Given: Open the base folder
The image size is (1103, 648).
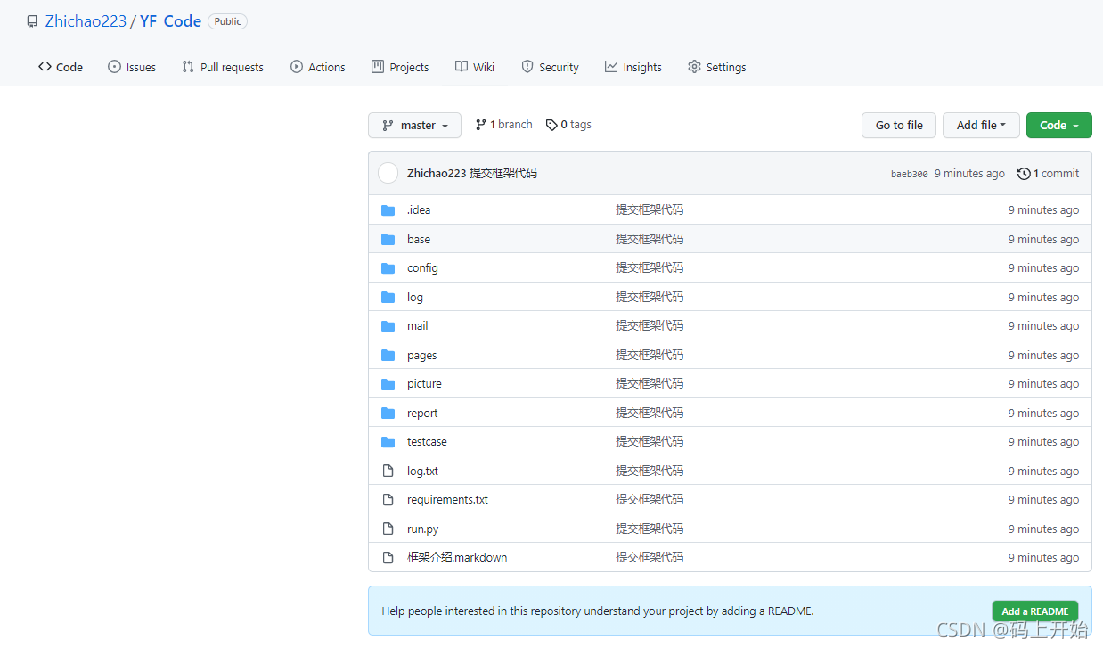Looking at the screenshot, I should point(419,239).
